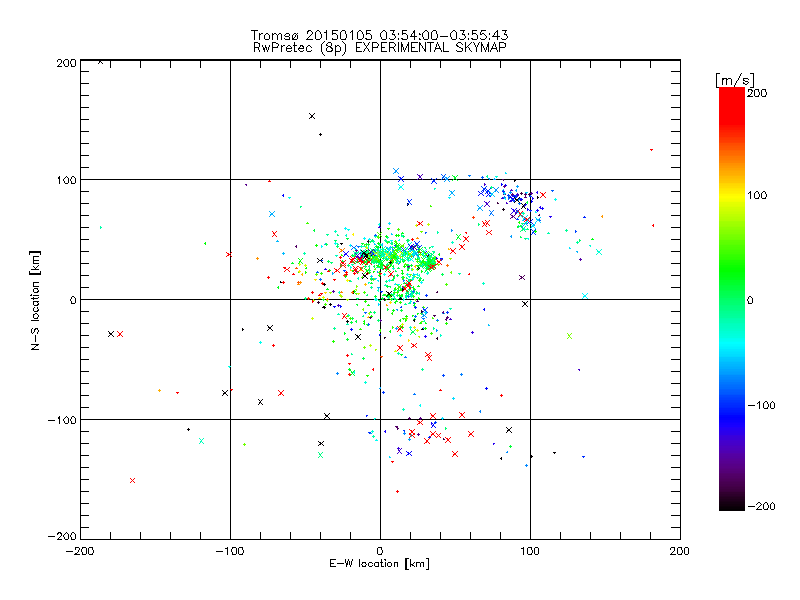
Task: Click the y-axis tick label '0'
Action: pyautogui.click(x=73, y=300)
